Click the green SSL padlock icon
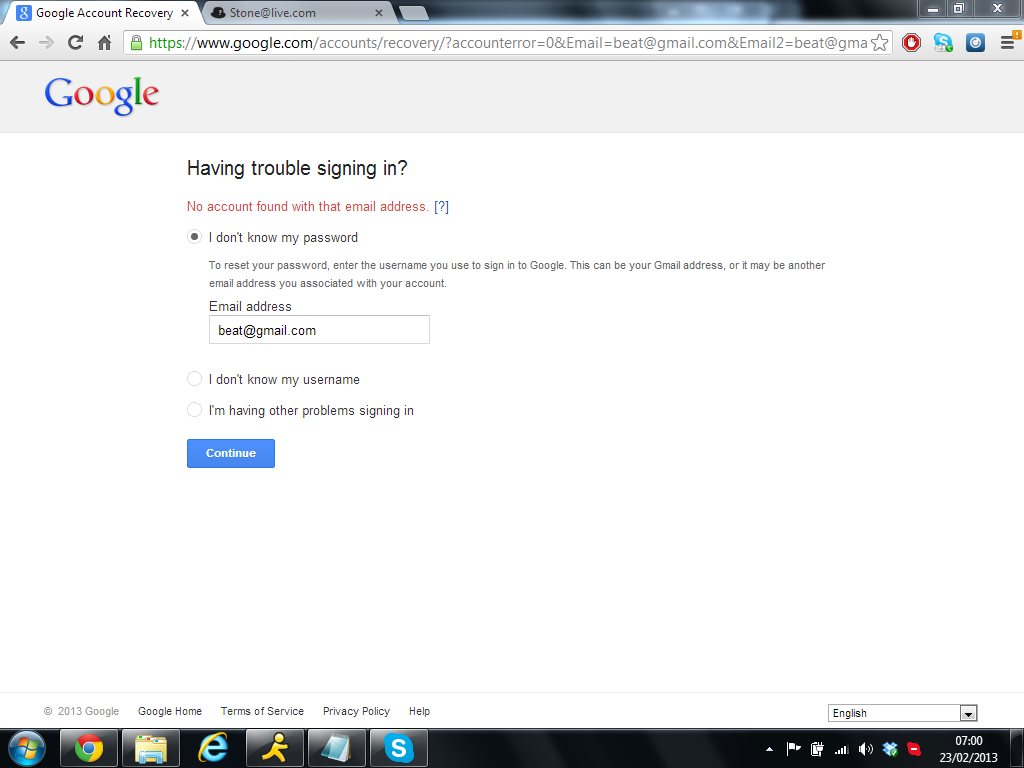This screenshot has height=768, width=1024. (136, 43)
